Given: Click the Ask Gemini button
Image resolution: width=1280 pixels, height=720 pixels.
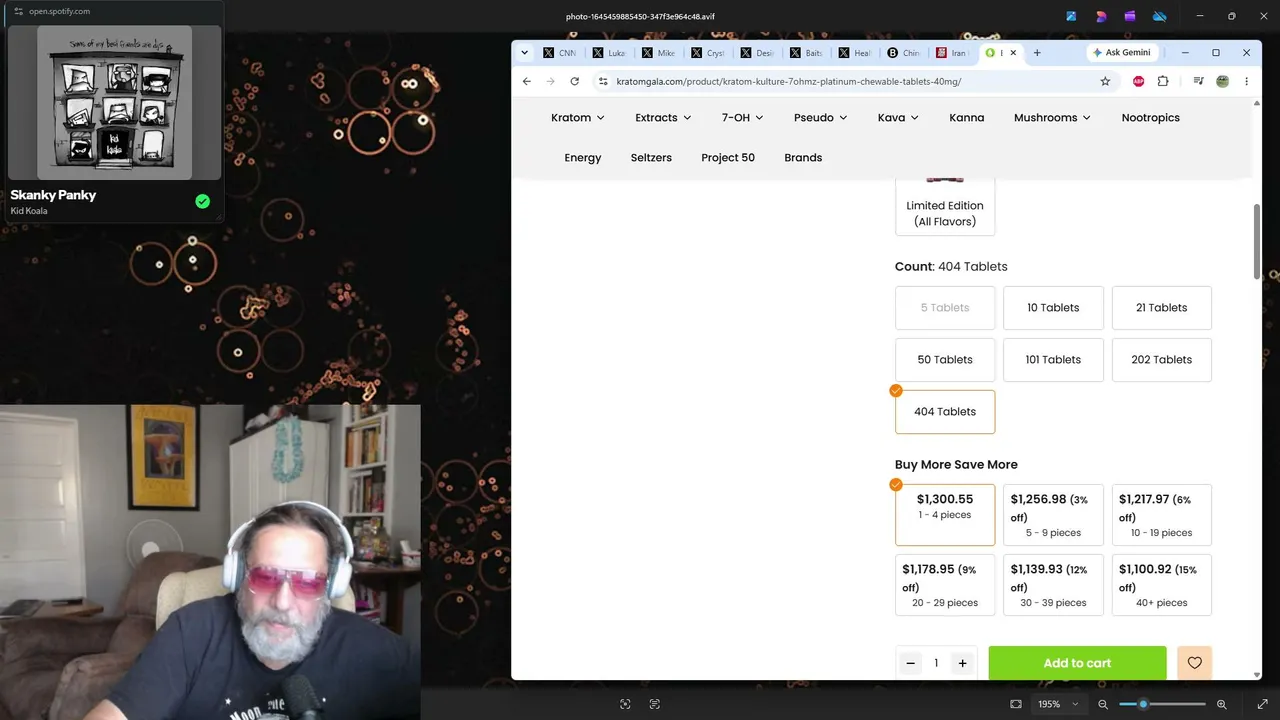Looking at the screenshot, I should (x=1121, y=52).
